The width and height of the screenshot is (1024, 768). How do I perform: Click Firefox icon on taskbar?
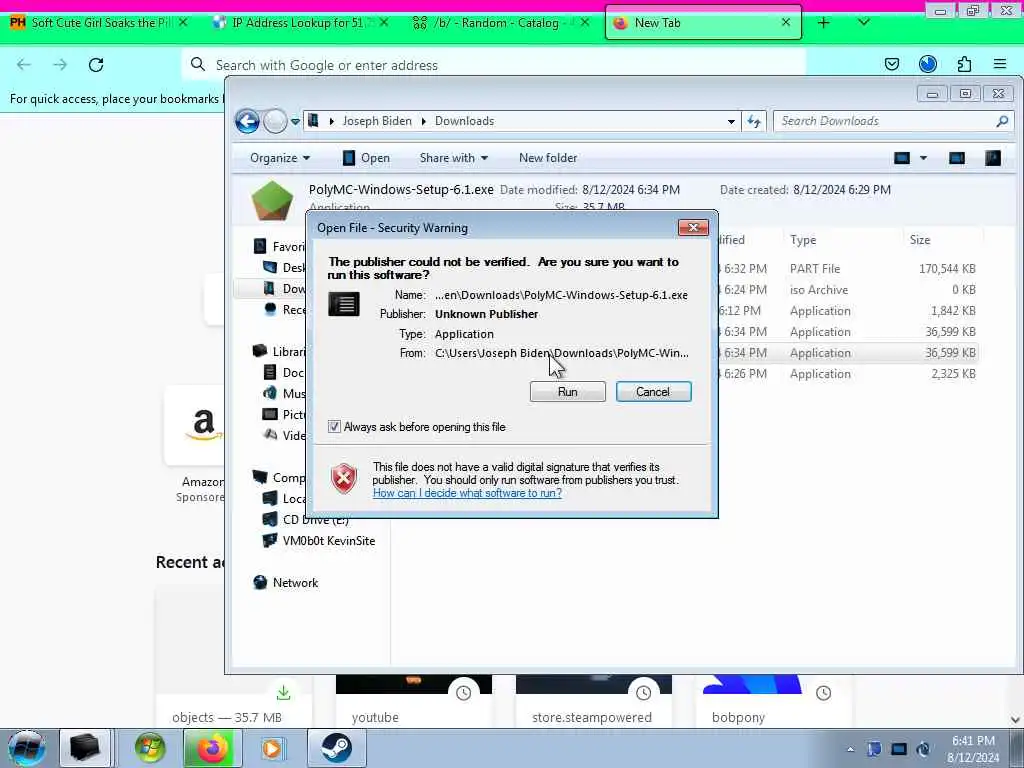point(212,748)
